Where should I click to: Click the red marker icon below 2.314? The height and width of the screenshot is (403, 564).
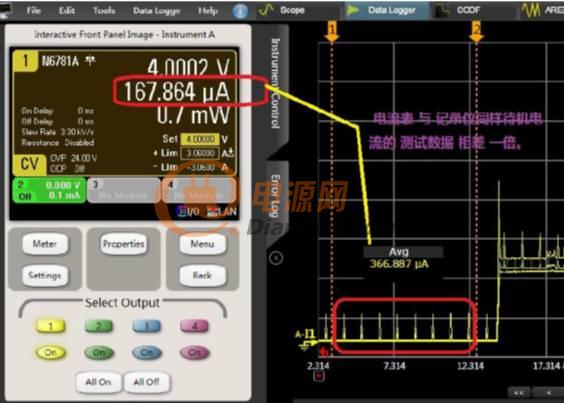319,376
